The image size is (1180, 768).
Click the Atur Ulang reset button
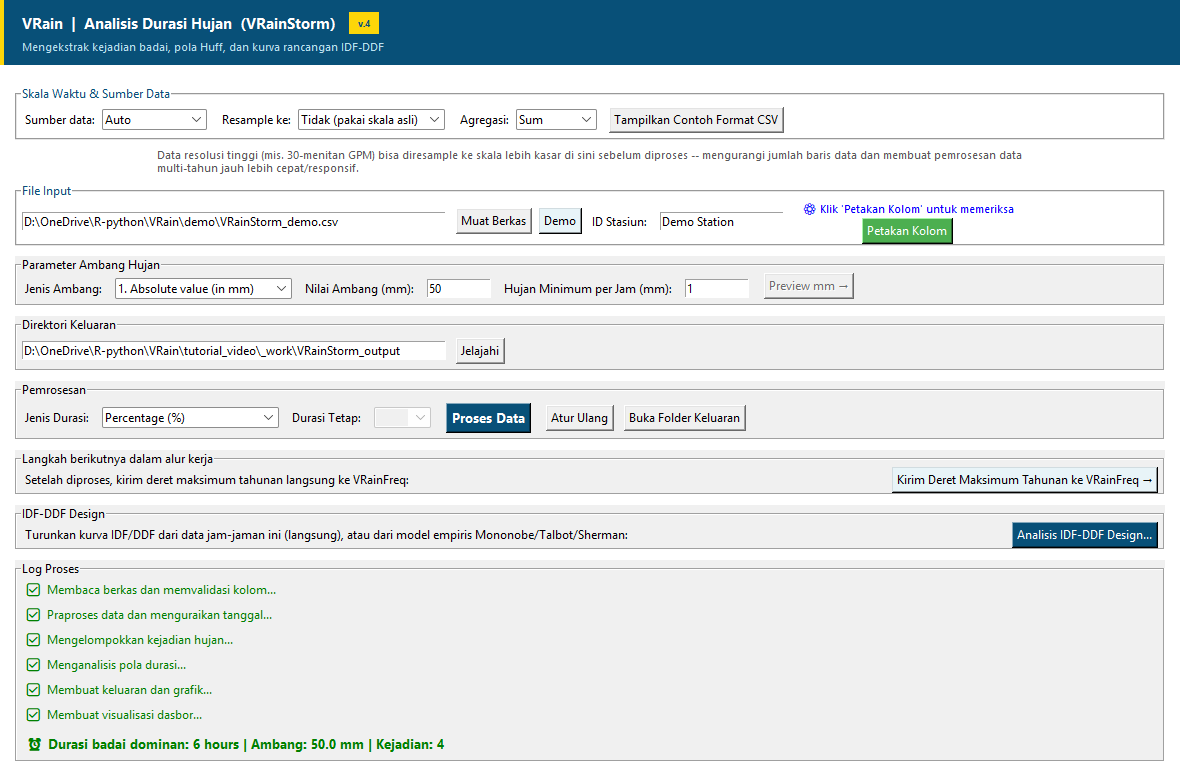579,417
